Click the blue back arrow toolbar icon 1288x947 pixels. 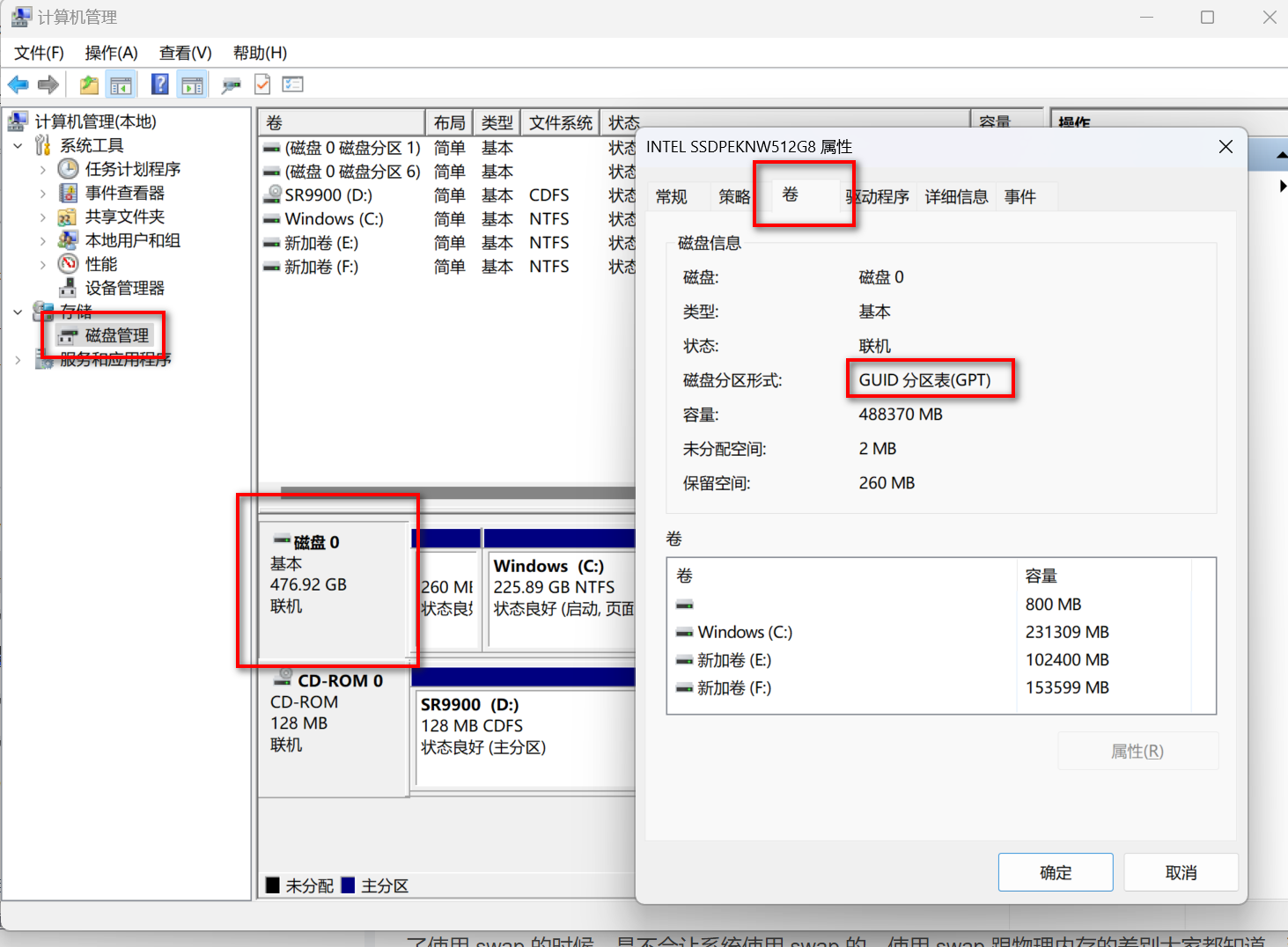point(18,84)
